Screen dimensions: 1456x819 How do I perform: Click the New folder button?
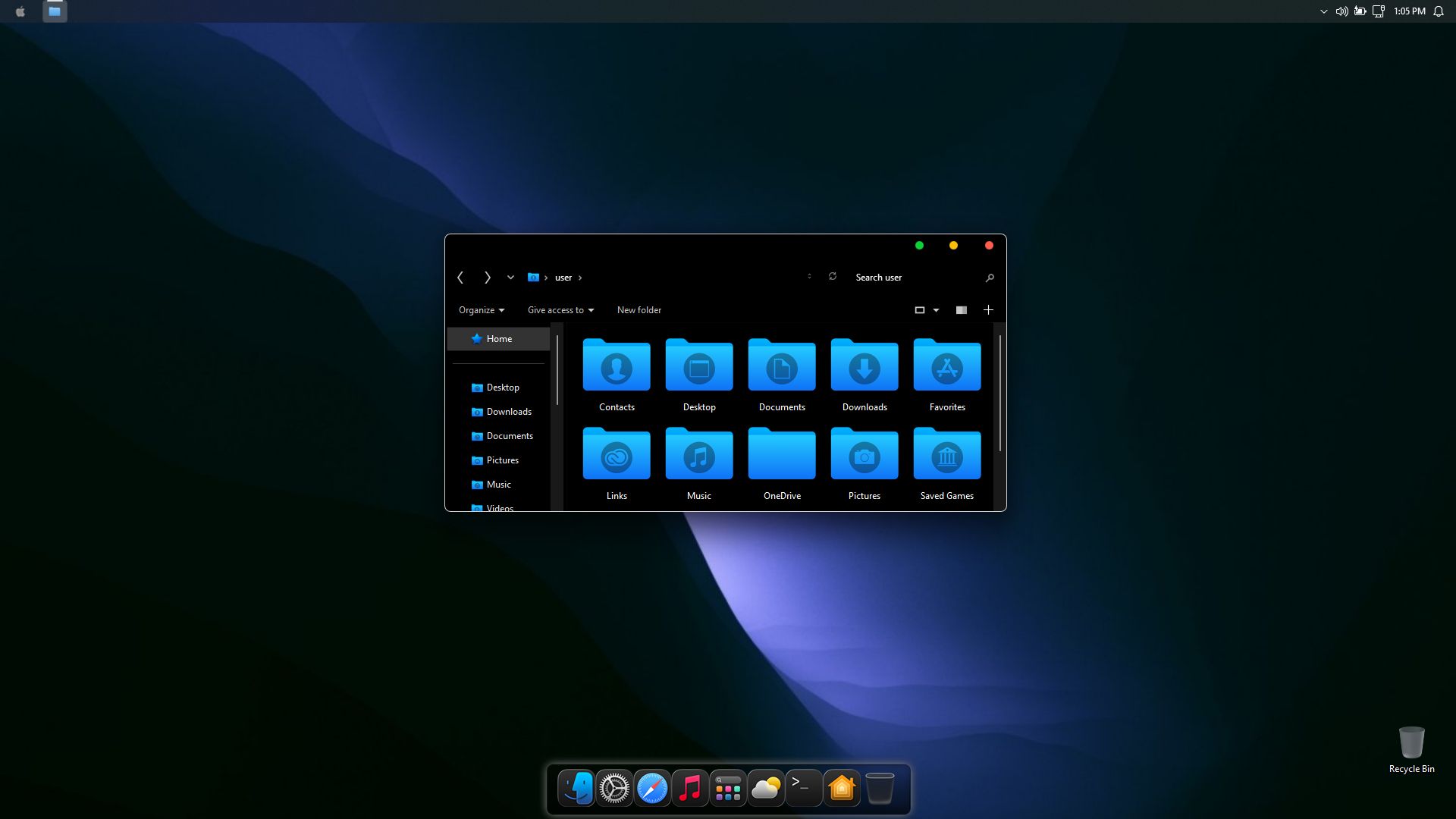[x=639, y=310]
